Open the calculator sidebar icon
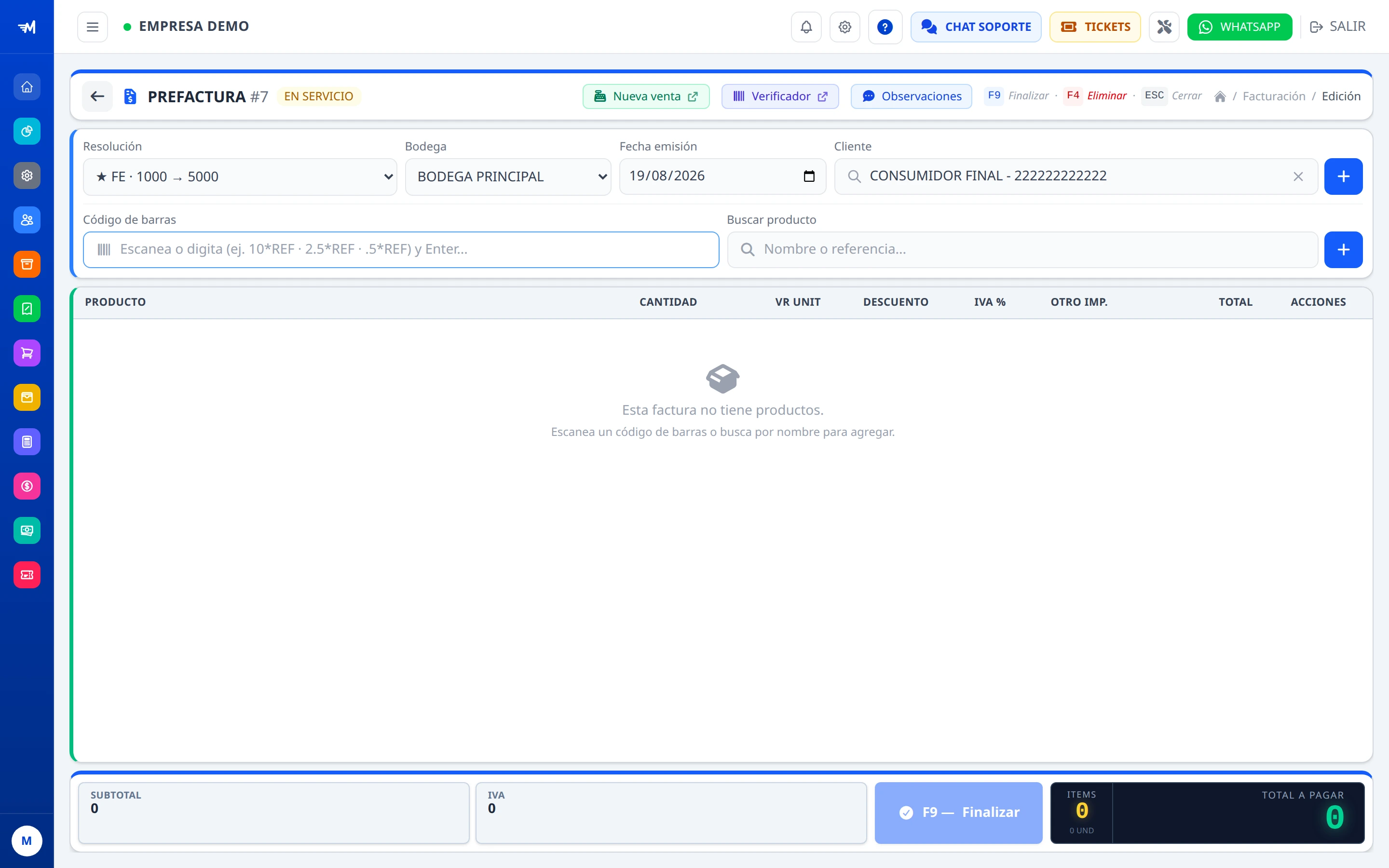This screenshot has height=868, width=1389. pyautogui.click(x=27, y=441)
